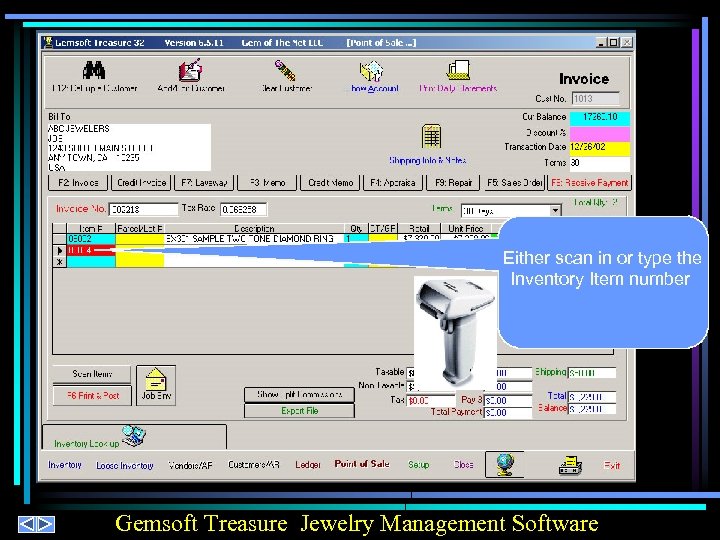Screen dimensions: 720x540
Task: Click the Retail column header
Action: click(x=419, y=228)
